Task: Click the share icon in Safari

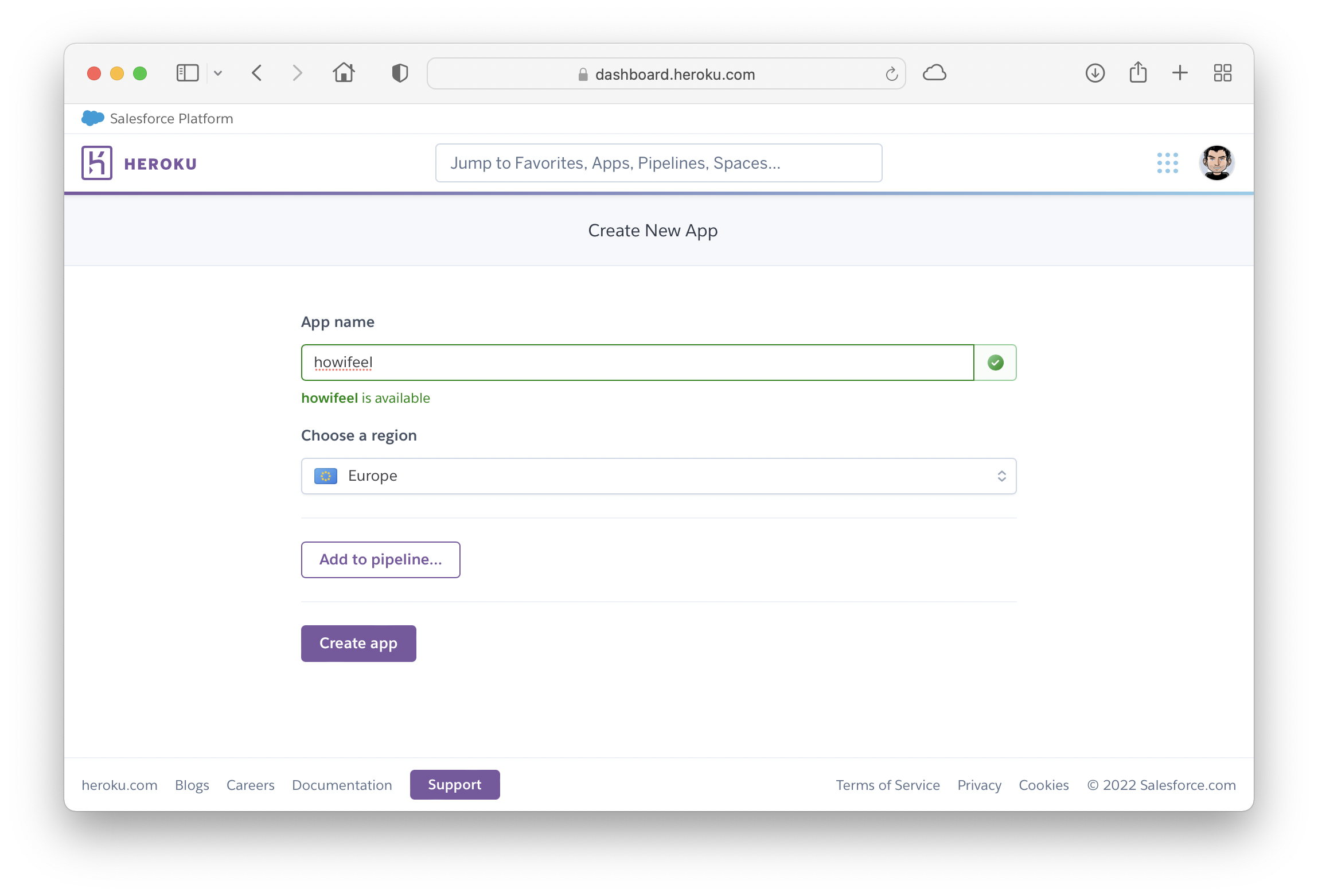Action: coord(1138,73)
